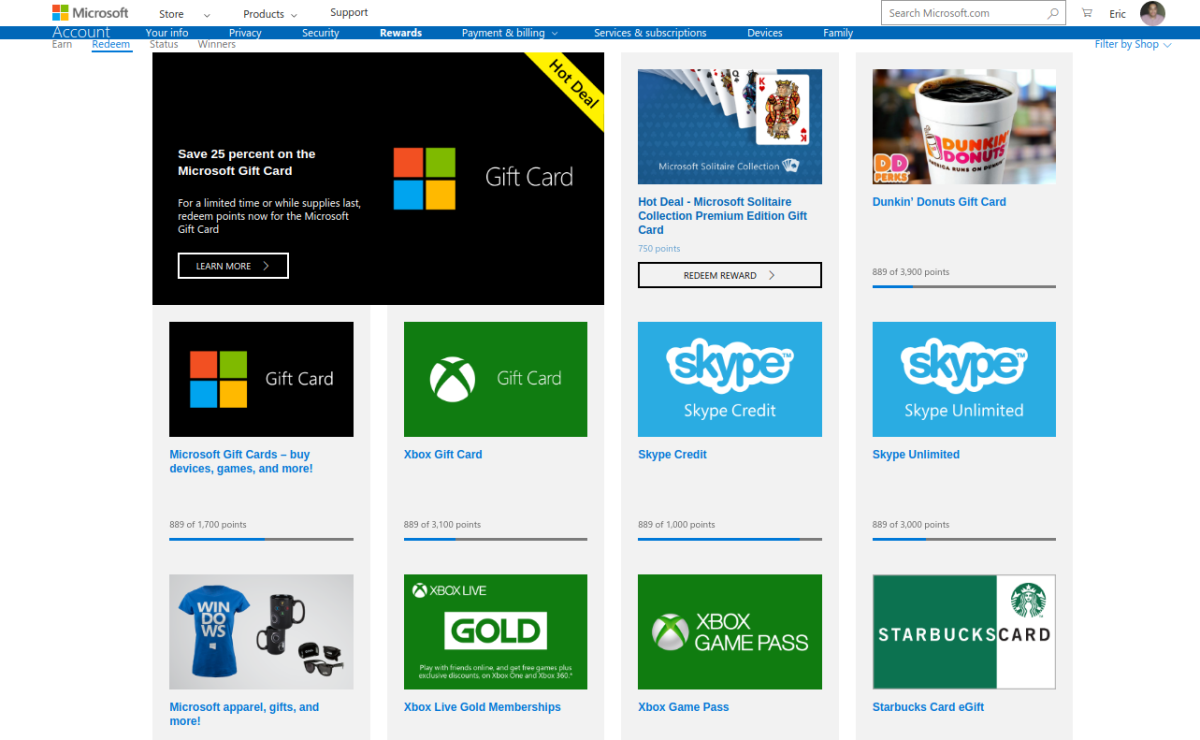Click the Dunkin' Donuts coffee cup image
This screenshot has height=740, width=1200.
click(x=963, y=126)
